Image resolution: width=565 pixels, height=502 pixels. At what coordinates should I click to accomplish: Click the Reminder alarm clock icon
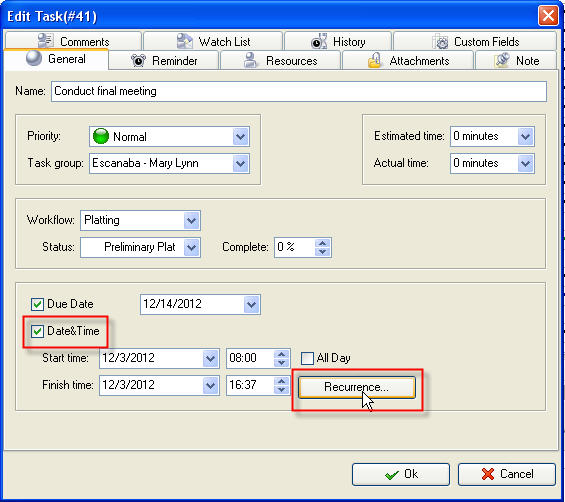coord(138,61)
